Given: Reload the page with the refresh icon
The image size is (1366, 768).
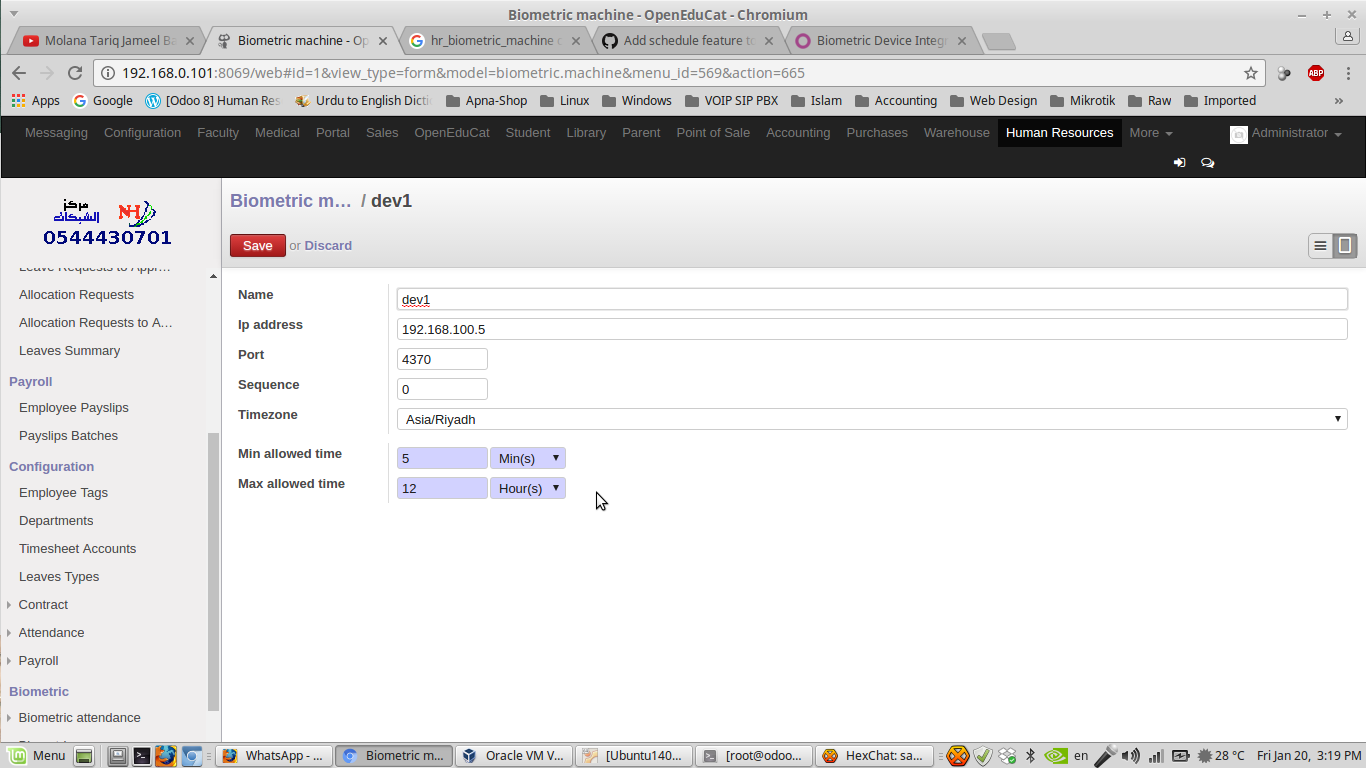Looking at the screenshot, I should point(74,73).
